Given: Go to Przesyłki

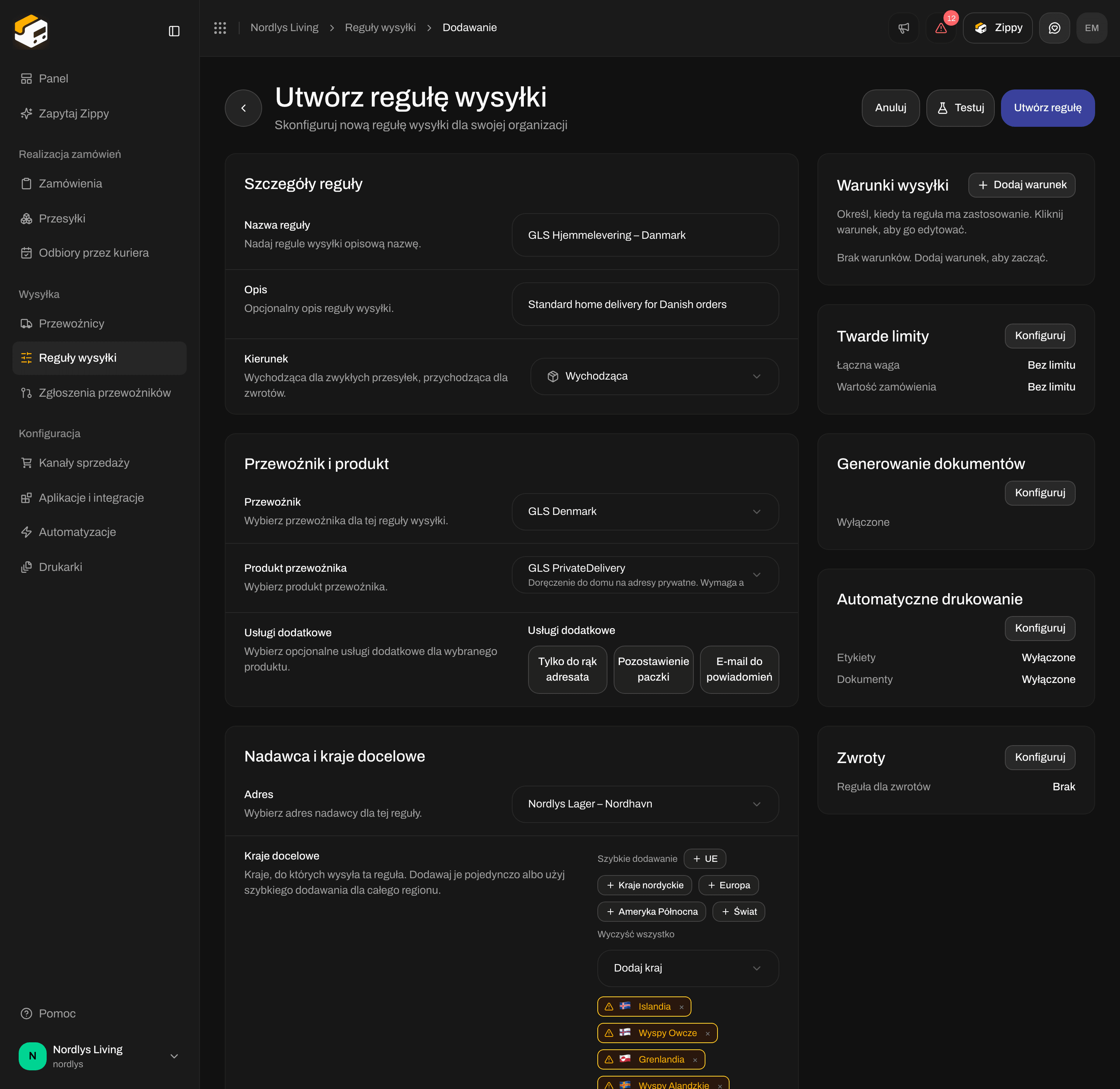Looking at the screenshot, I should 100,219.
